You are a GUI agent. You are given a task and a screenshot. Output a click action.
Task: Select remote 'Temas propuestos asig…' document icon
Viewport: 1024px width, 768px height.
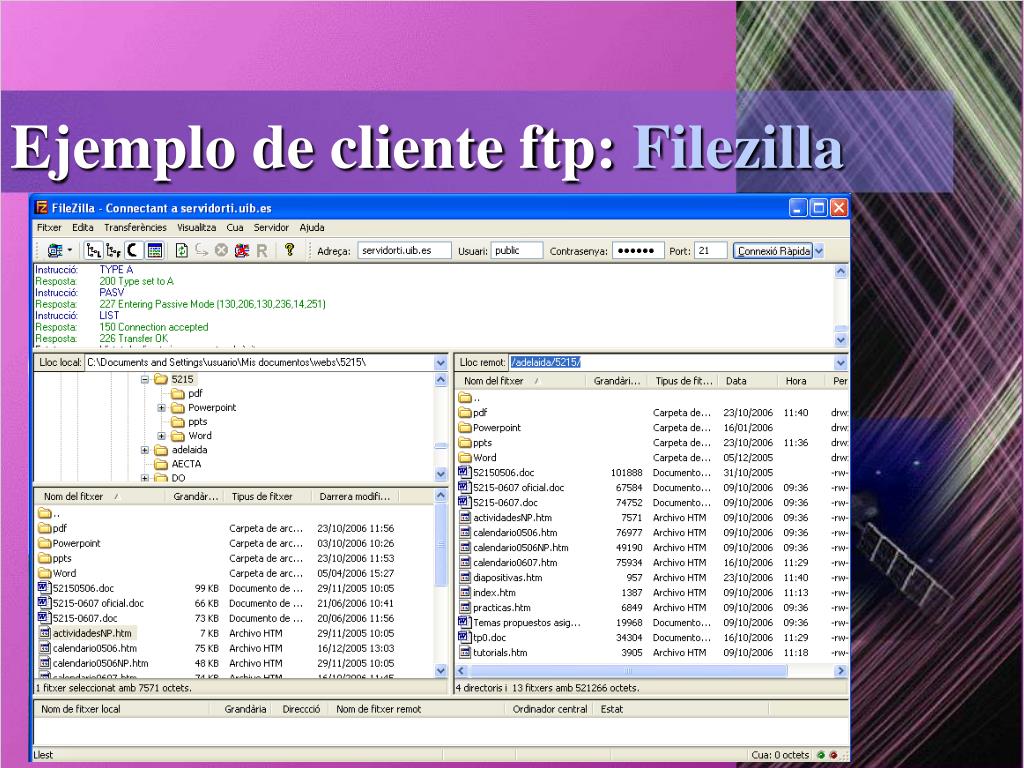(x=464, y=622)
